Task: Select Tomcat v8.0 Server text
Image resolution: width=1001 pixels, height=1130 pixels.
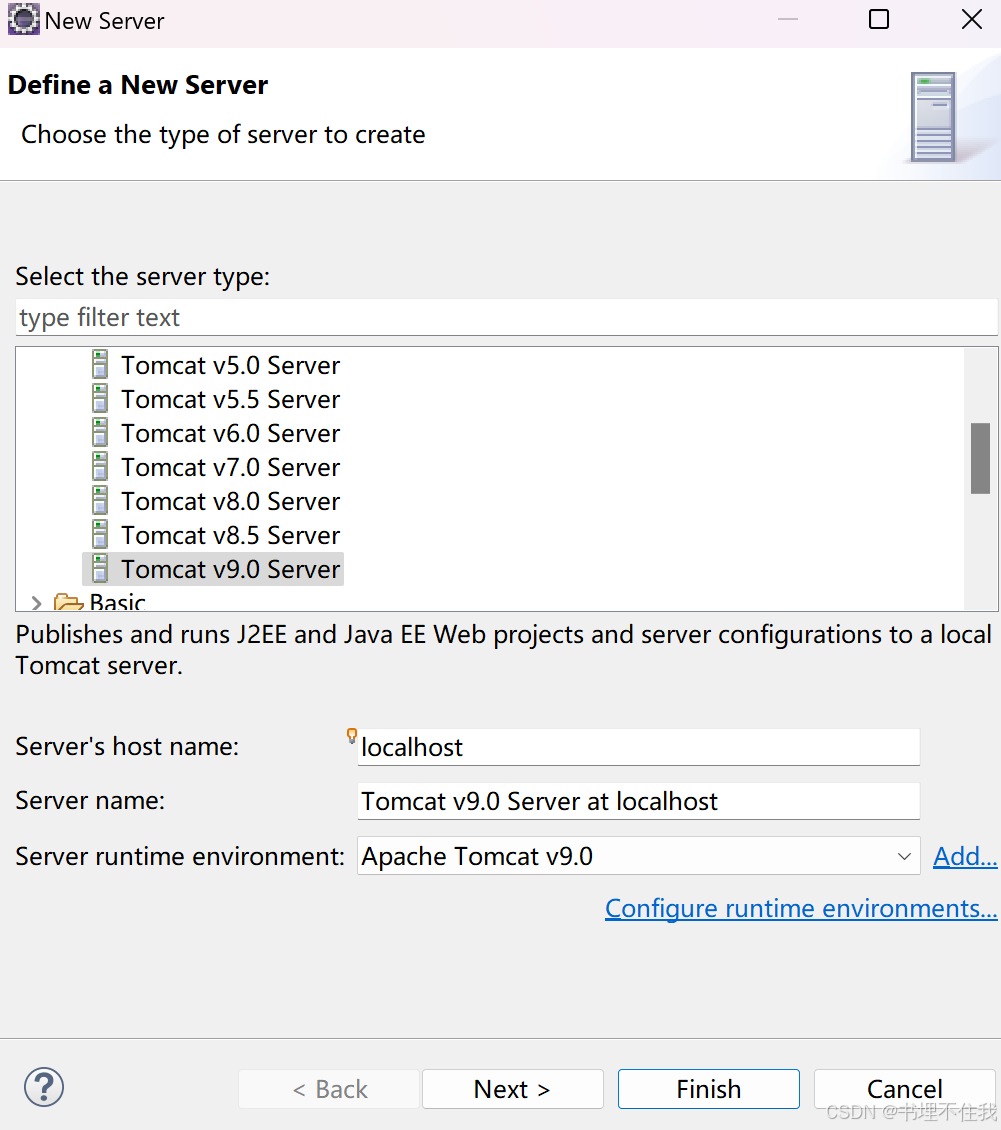Action: (x=231, y=501)
